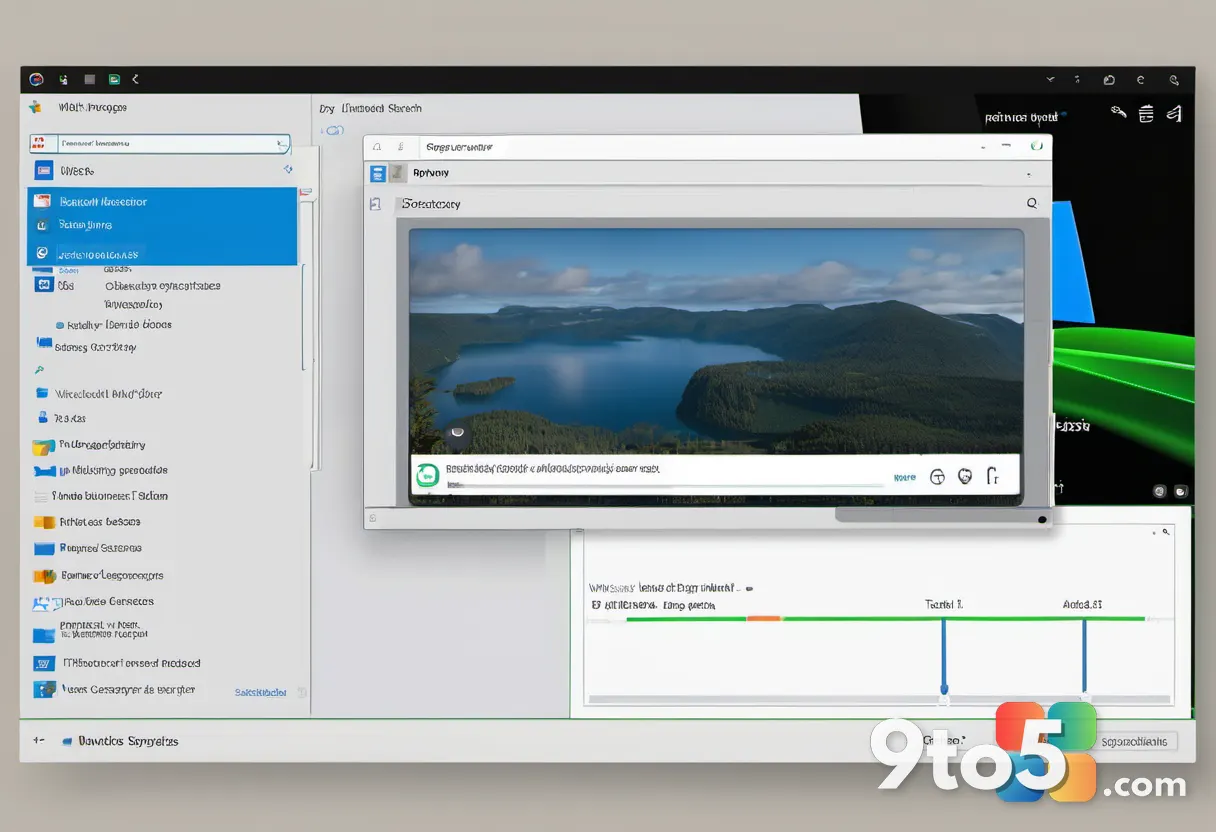Click the orange and green folder icon in the sidebar list

[x=44, y=576]
